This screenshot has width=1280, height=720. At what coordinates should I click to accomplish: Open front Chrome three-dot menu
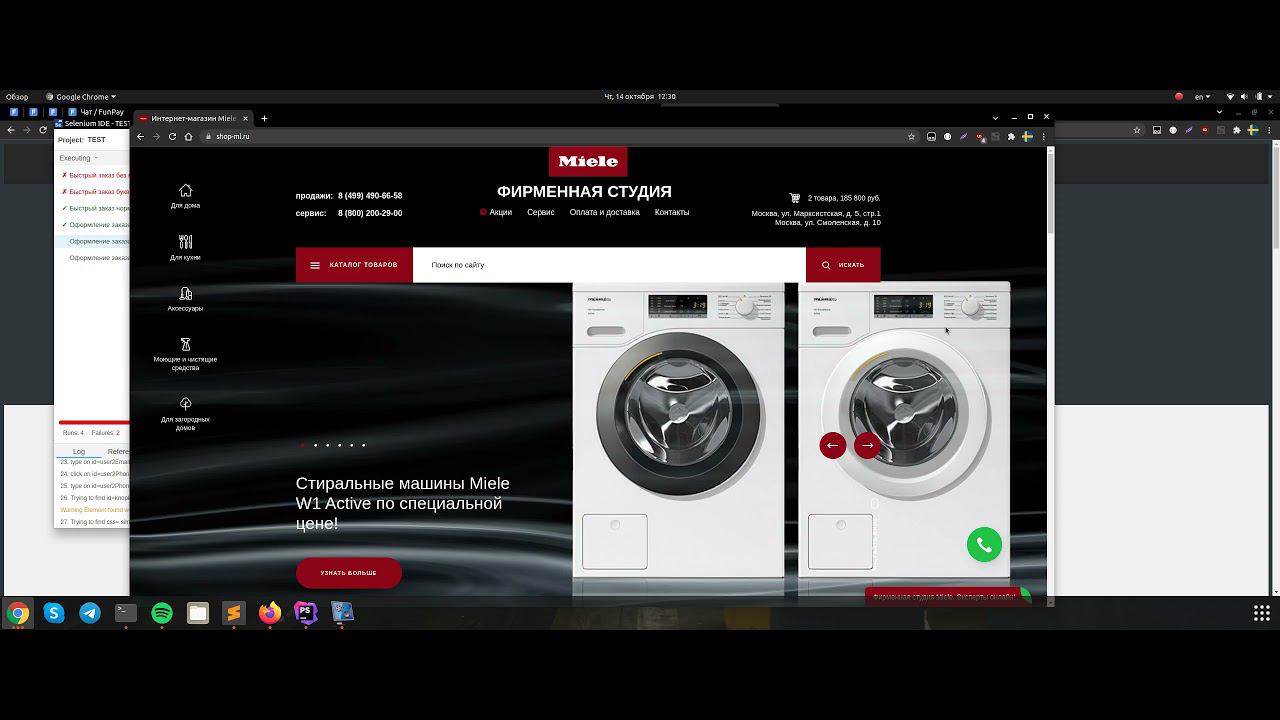tap(1043, 136)
